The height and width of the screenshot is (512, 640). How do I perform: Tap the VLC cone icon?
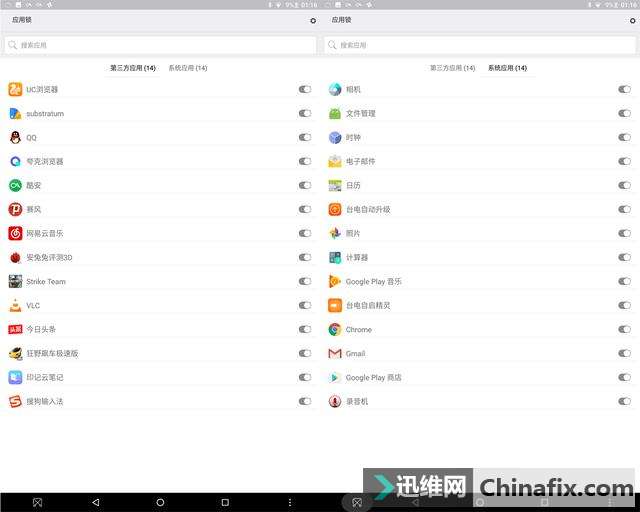click(15, 305)
